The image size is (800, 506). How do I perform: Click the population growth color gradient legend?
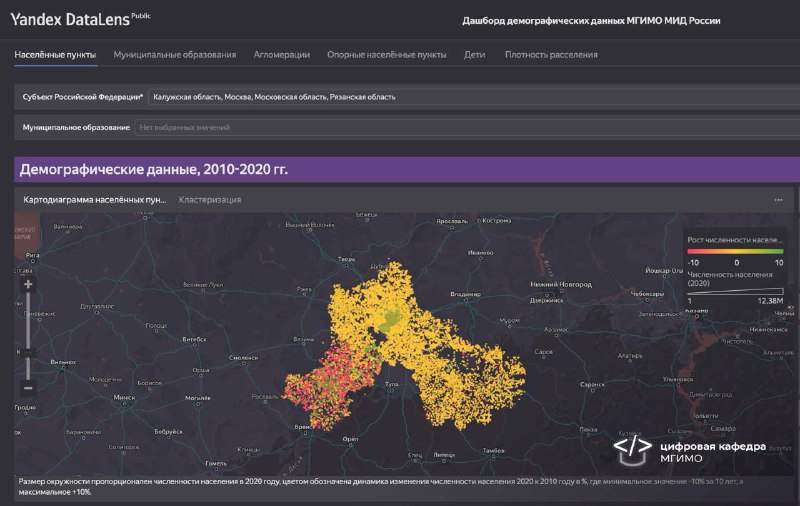[x=735, y=251]
